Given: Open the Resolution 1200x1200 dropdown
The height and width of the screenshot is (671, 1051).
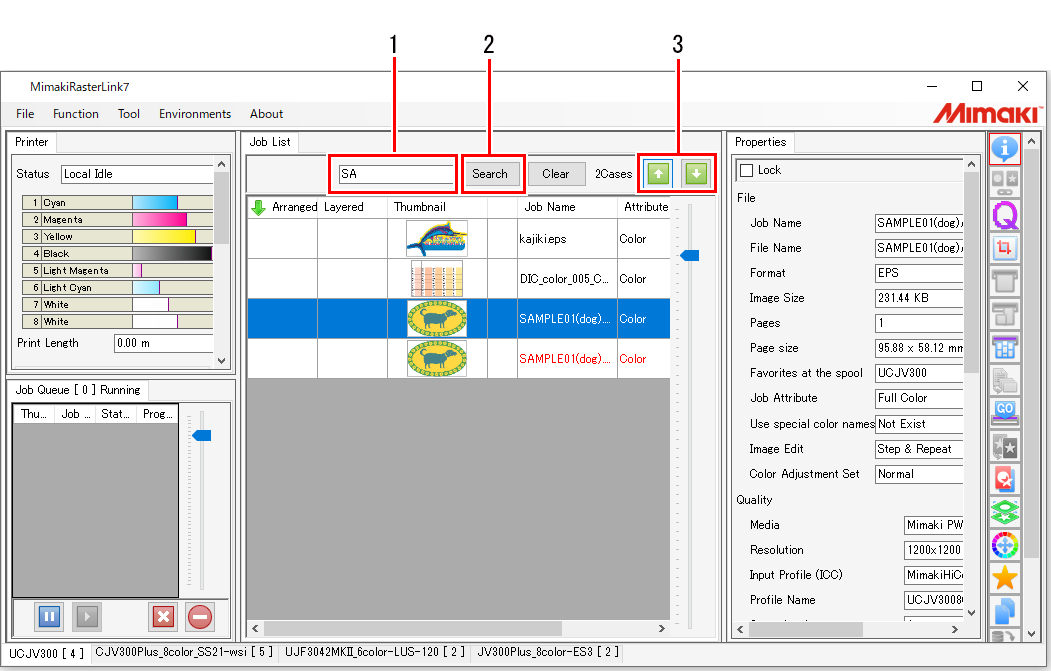Looking at the screenshot, I should pyautogui.click(x=933, y=550).
